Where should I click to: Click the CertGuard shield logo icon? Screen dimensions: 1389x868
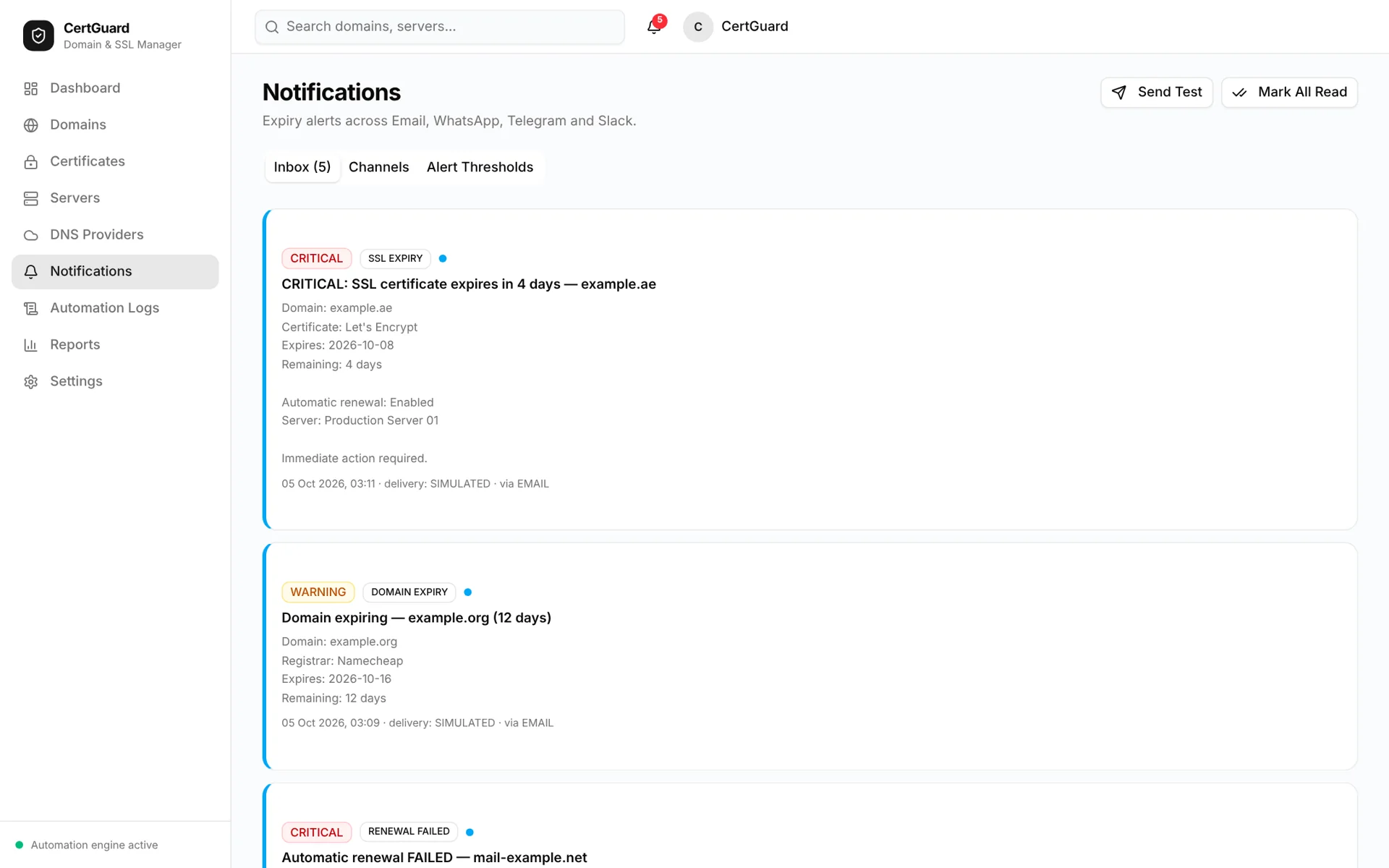click(38, 35)
